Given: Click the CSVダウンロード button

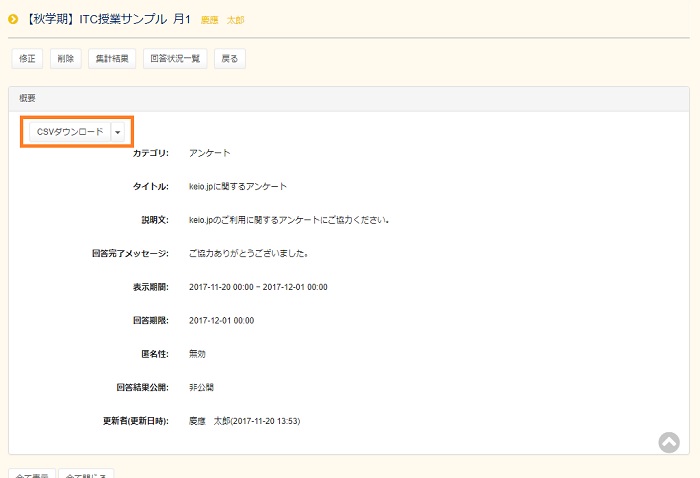Looking at the screenshot, I should pos(70,132).
